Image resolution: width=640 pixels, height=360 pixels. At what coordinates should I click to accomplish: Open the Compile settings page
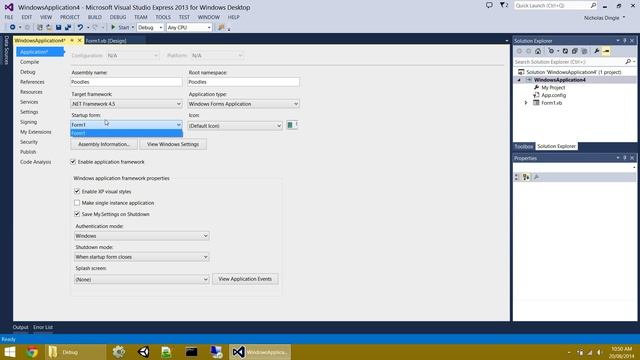coord(29,62)
